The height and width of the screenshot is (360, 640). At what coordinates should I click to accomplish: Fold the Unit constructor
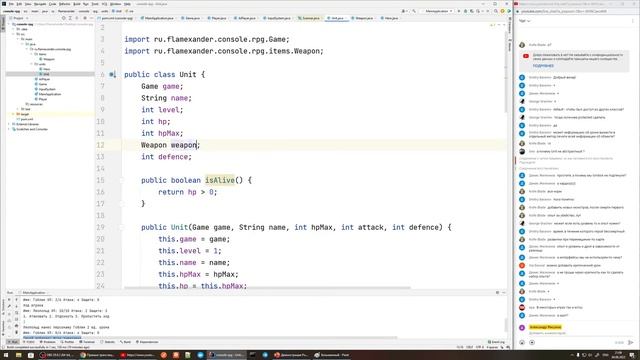[x=122, y=227]
